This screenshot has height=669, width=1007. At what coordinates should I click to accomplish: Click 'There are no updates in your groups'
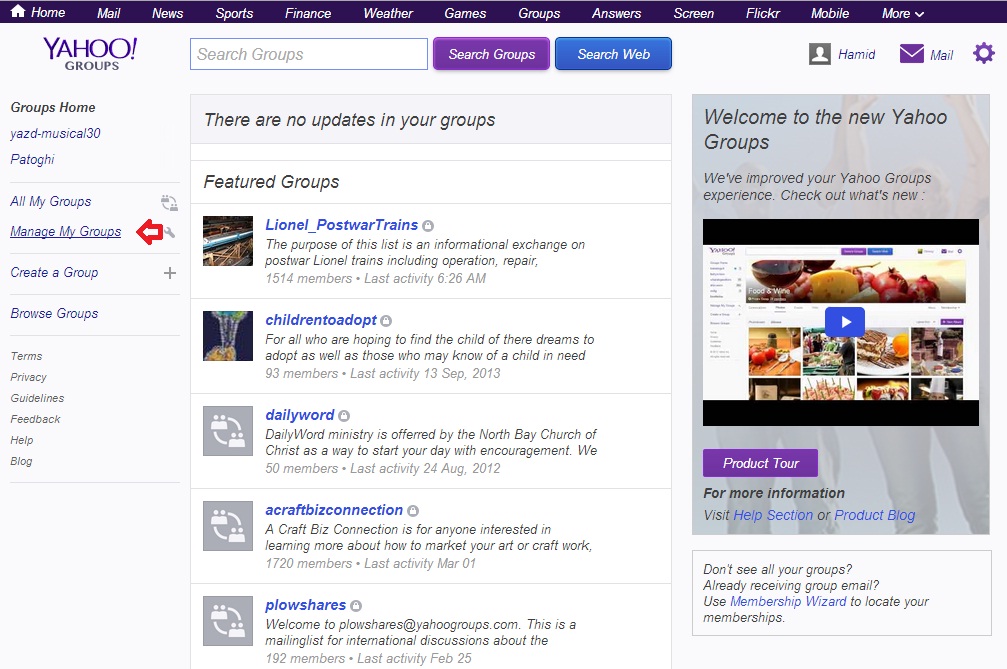pos(350,120)
